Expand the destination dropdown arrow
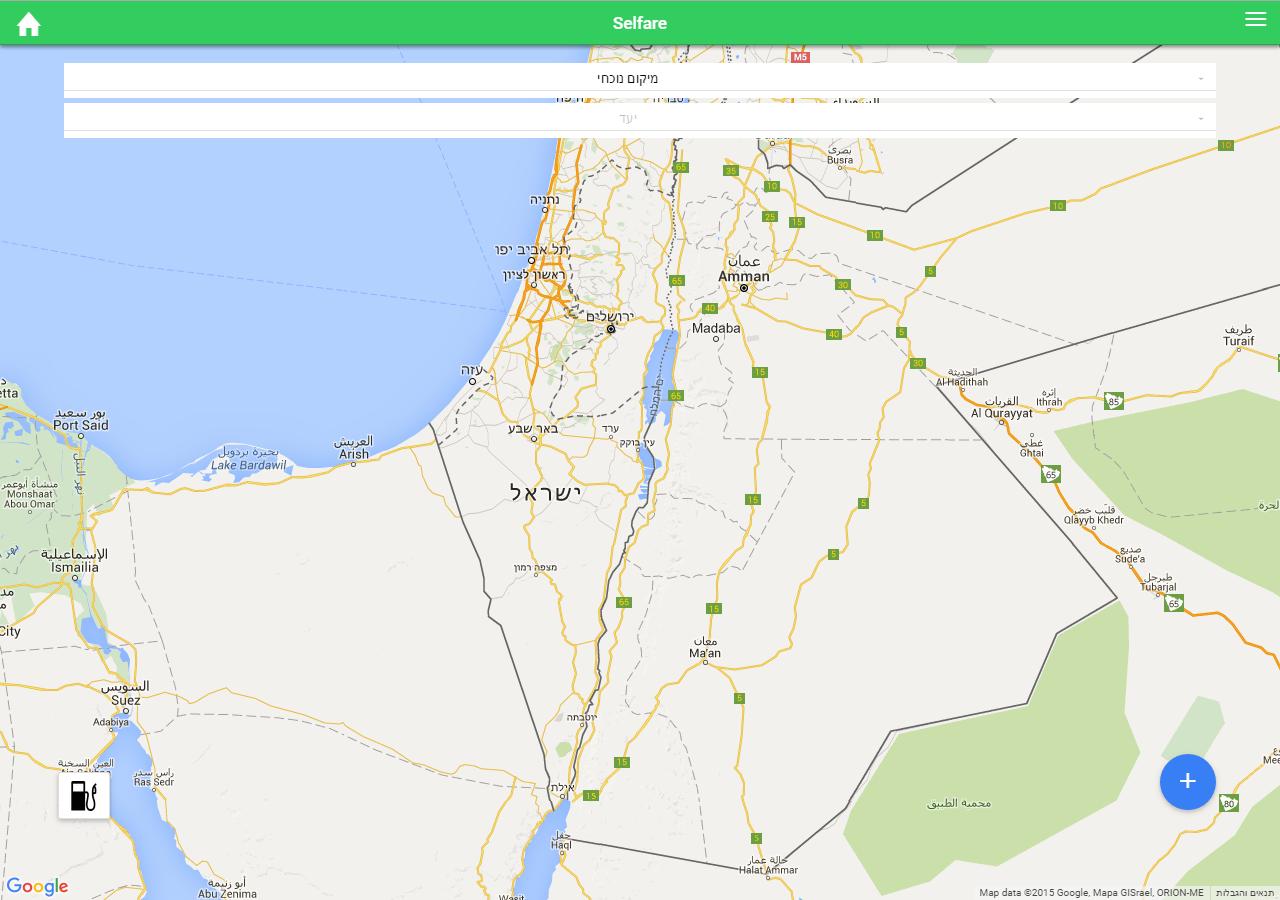The image size is (1280, 900). (x=1201, y=119)
